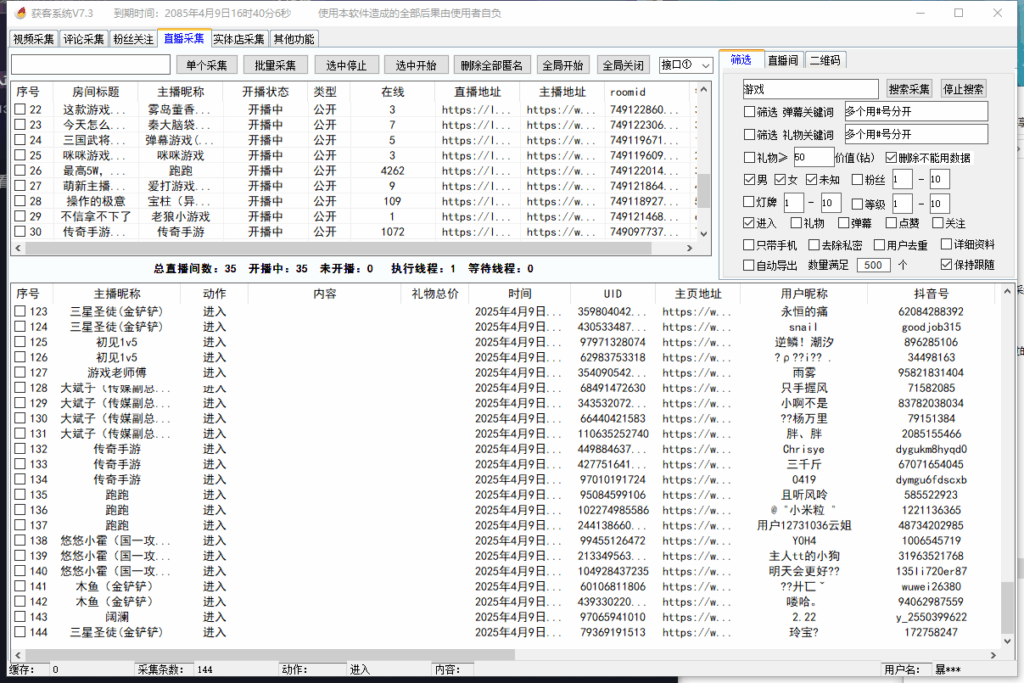Click the upper table's scroll down arrow

pyautogui.click(x=703, y=234)
